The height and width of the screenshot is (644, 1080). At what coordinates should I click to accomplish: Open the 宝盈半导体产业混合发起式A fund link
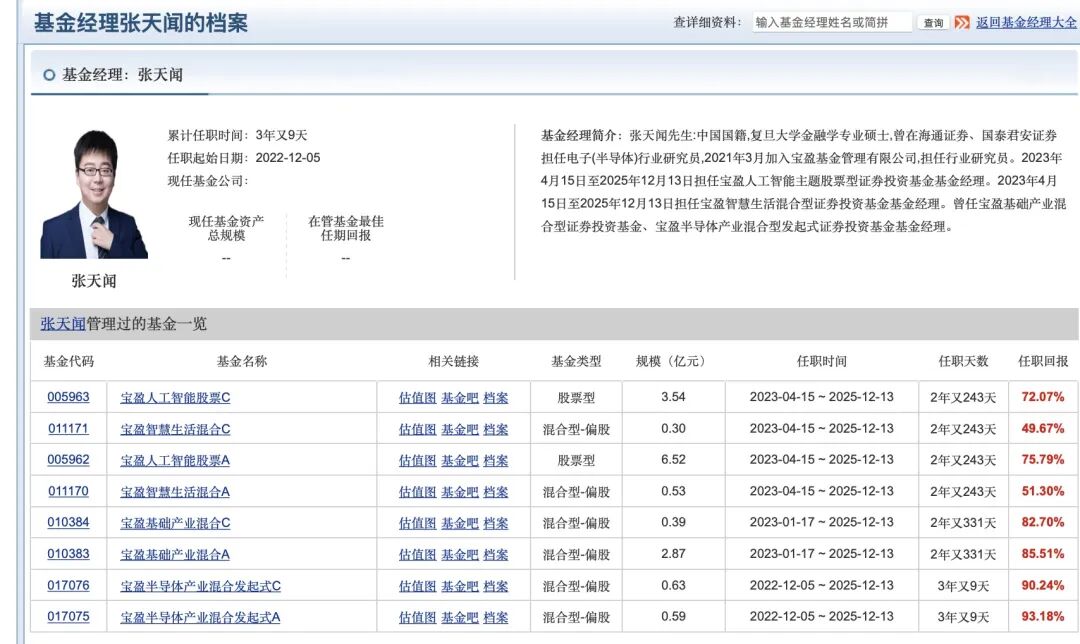point(200,617)
